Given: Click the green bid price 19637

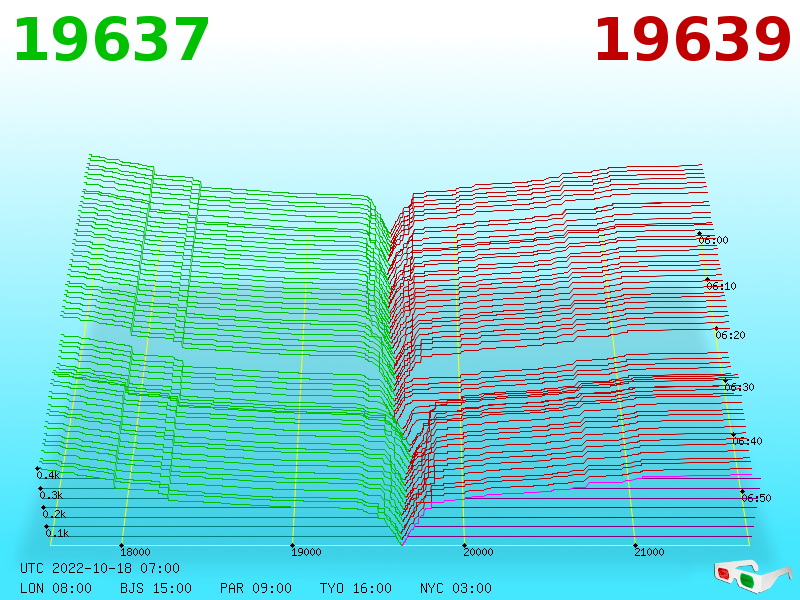Looking at the screenshot, I should (x=111, y=40).
